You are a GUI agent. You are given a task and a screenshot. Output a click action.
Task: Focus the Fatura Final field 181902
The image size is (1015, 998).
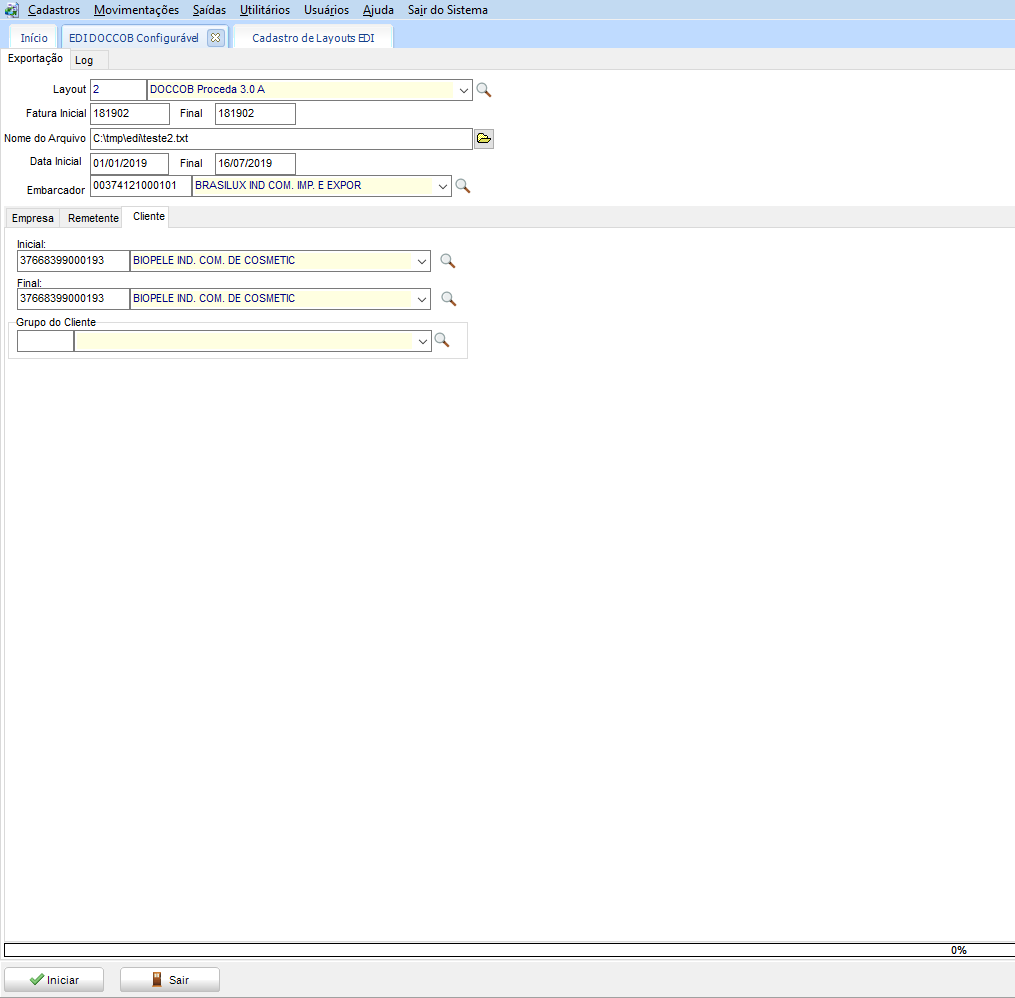[x=255, y=114]
